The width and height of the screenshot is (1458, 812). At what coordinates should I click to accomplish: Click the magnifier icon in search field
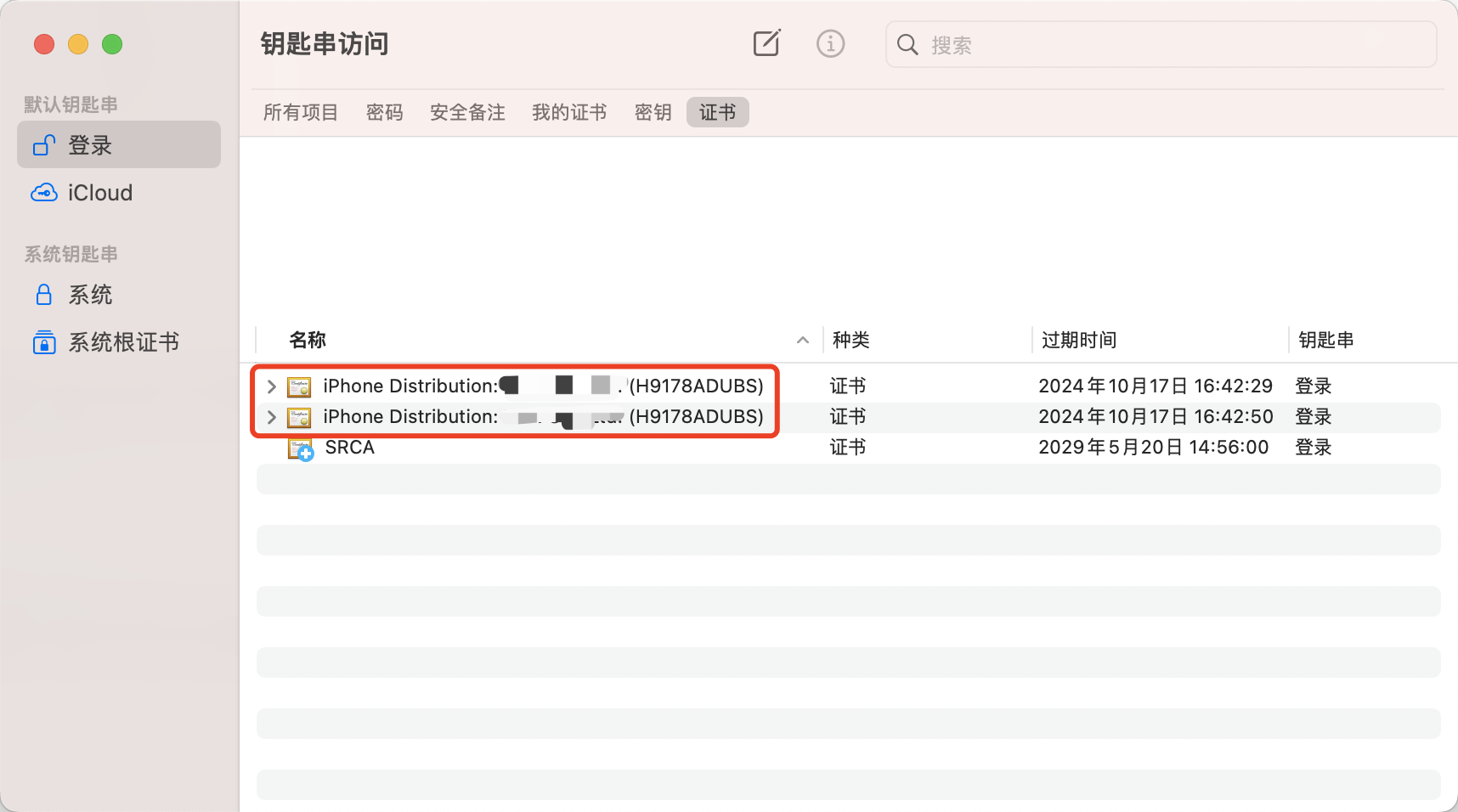(907, 45)
